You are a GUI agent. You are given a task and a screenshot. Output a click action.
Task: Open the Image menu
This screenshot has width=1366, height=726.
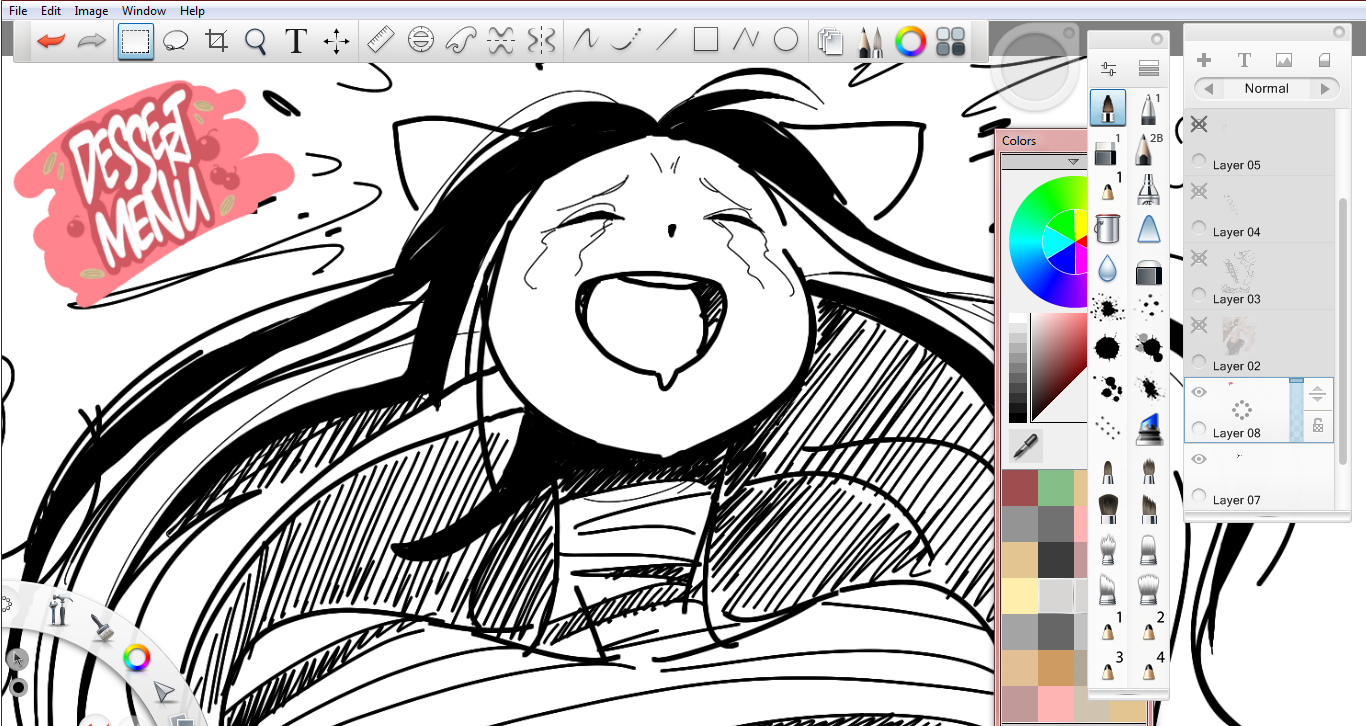tap(91, 11)
